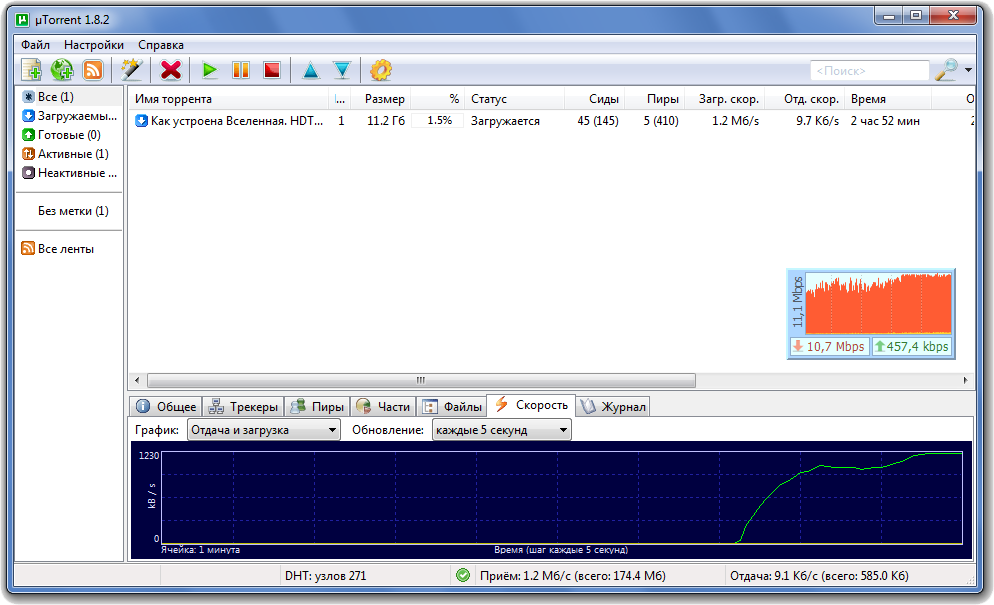This screenshot has width=994, height=605.
Task: Click the red X Remove torrent icon
Action: click(171, 70)
